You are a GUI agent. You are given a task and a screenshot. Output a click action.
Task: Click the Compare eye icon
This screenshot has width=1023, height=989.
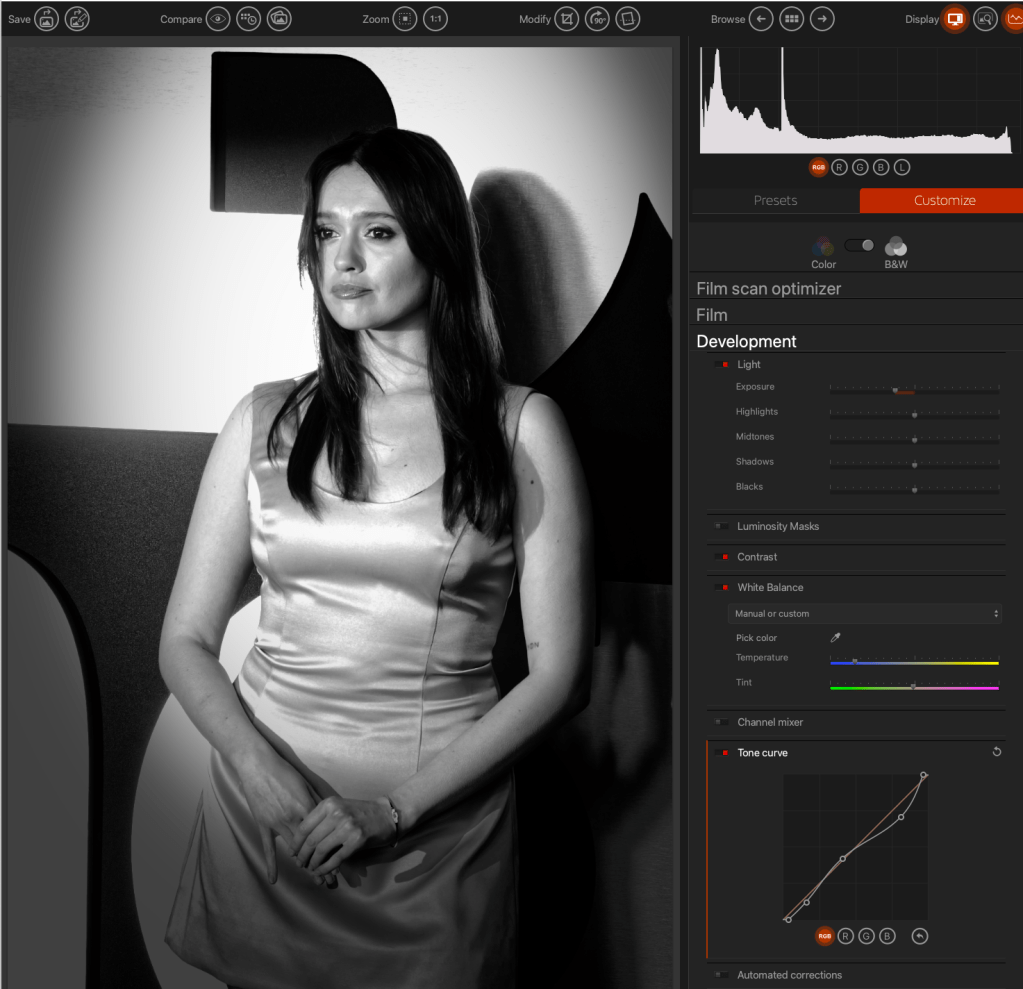[218, 19]
